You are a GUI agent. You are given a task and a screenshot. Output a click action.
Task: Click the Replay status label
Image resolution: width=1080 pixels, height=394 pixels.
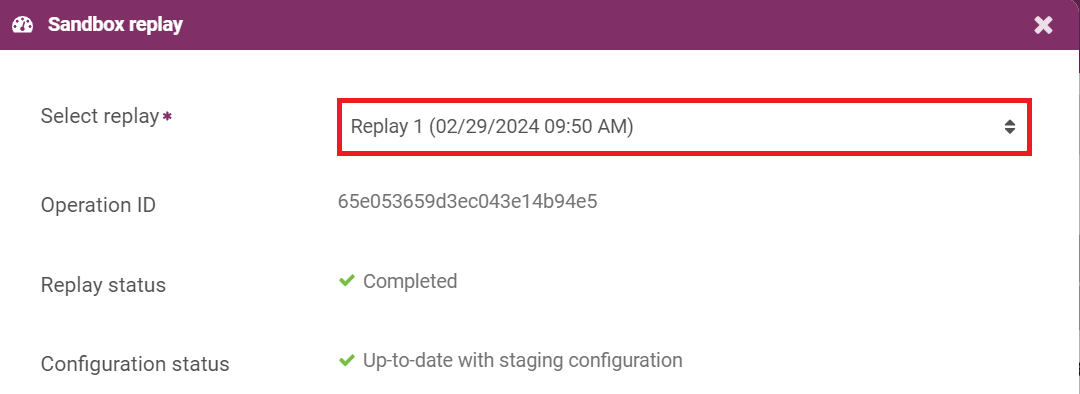point(103,284)
